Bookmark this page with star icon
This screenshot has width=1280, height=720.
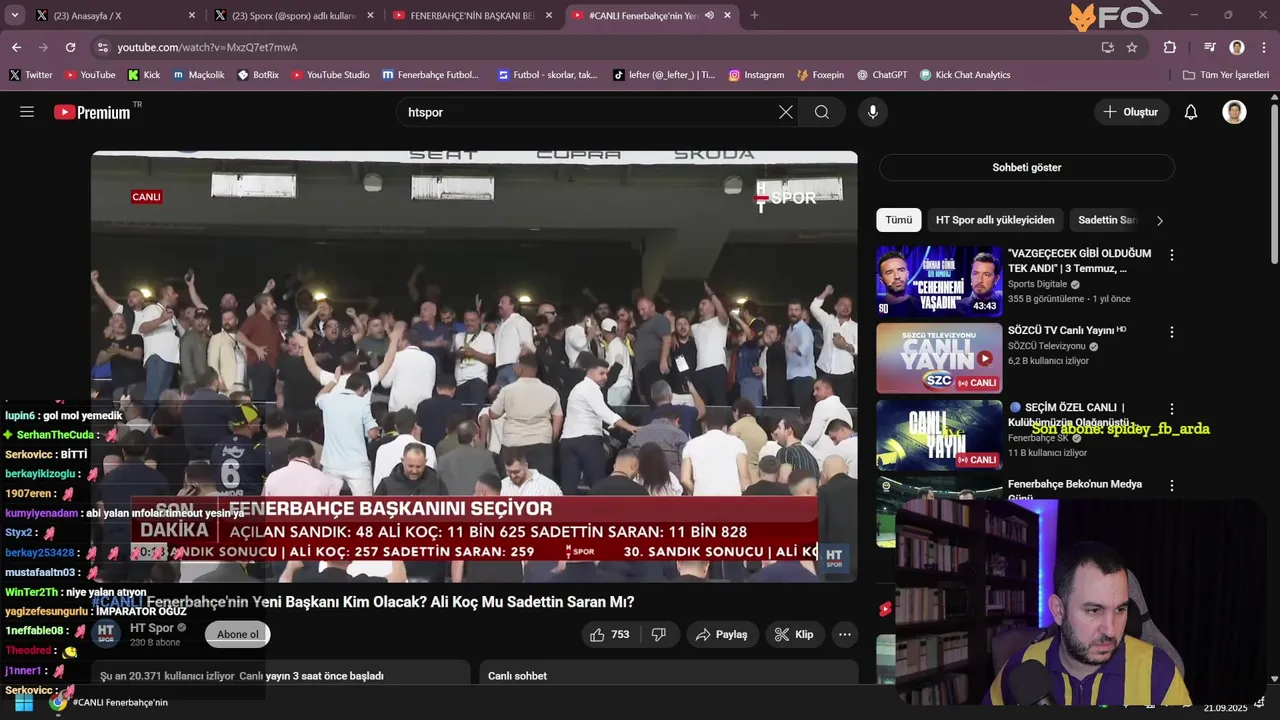(1132, 47)
